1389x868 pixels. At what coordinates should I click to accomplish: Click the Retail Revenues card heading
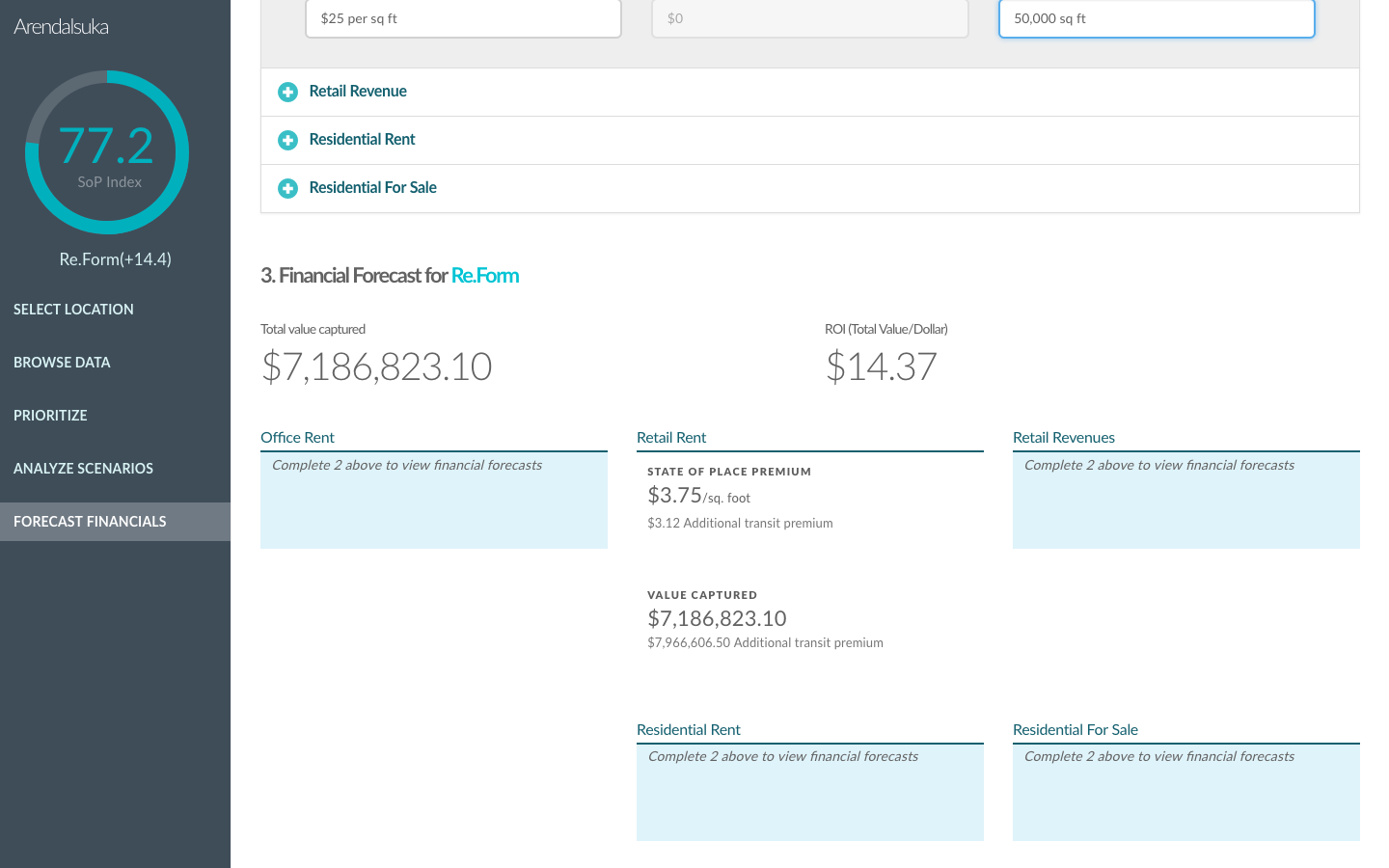coord(1064,438)
